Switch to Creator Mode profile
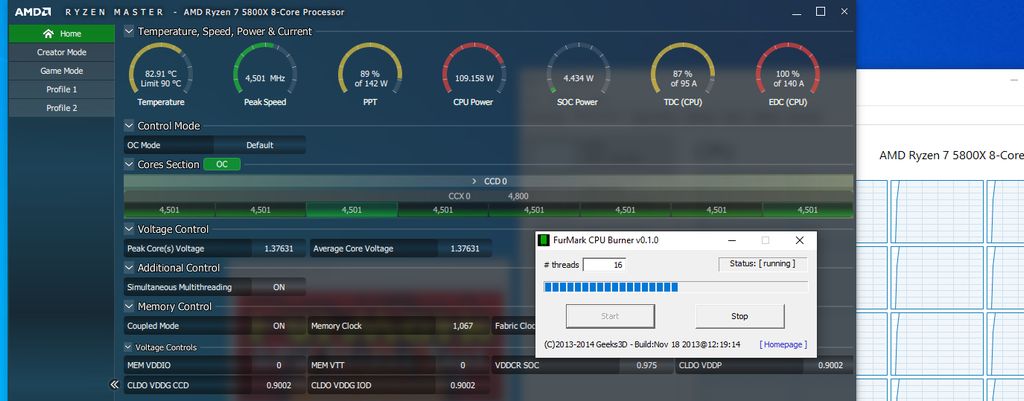This screenshot has width=1024, height=401. coord(61,52)
